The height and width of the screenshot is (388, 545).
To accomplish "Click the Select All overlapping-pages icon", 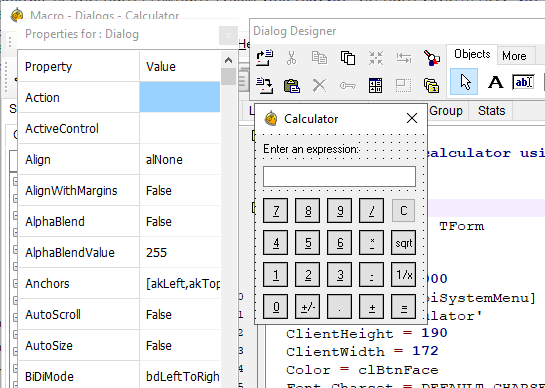I will (x=348, y=58).
